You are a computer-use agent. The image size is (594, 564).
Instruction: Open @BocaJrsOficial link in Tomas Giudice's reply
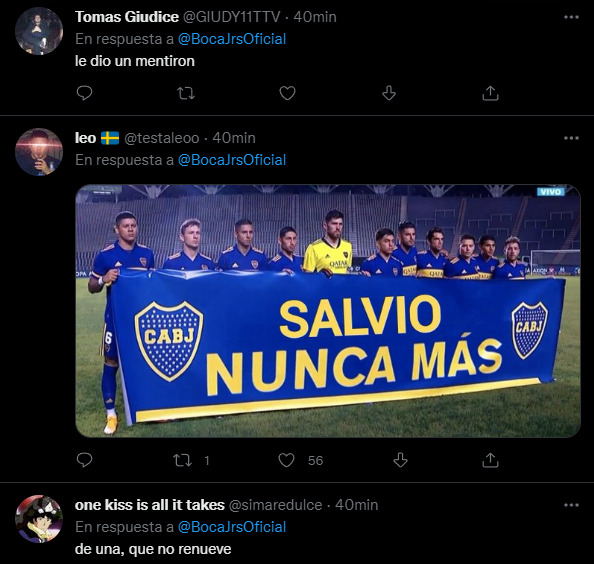(x=232, y=39)
